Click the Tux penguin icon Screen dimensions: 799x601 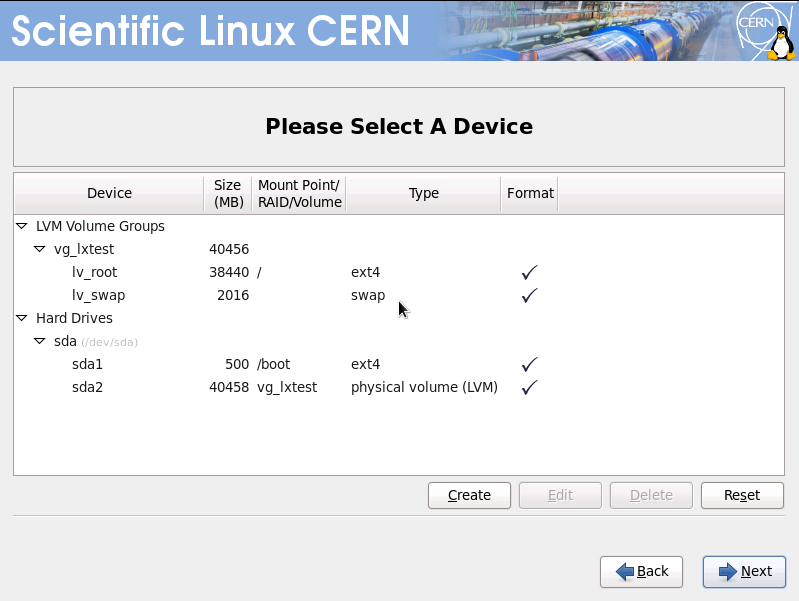(x=782, y=44)
